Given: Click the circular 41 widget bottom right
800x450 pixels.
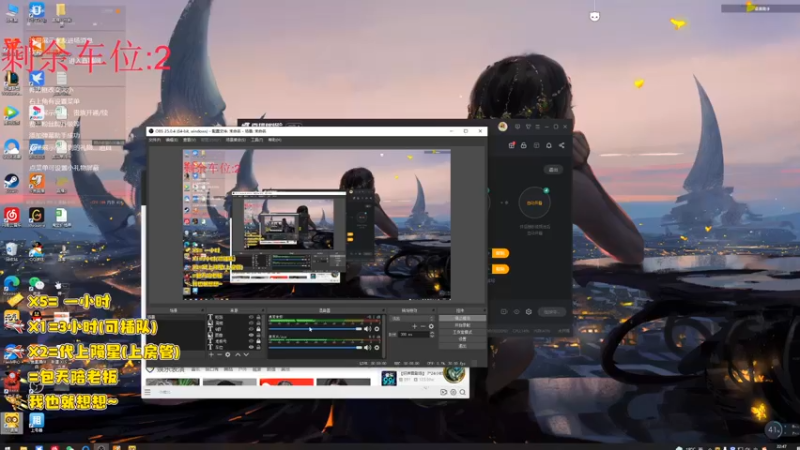Looking at the screenshot, I should [773, 430].
